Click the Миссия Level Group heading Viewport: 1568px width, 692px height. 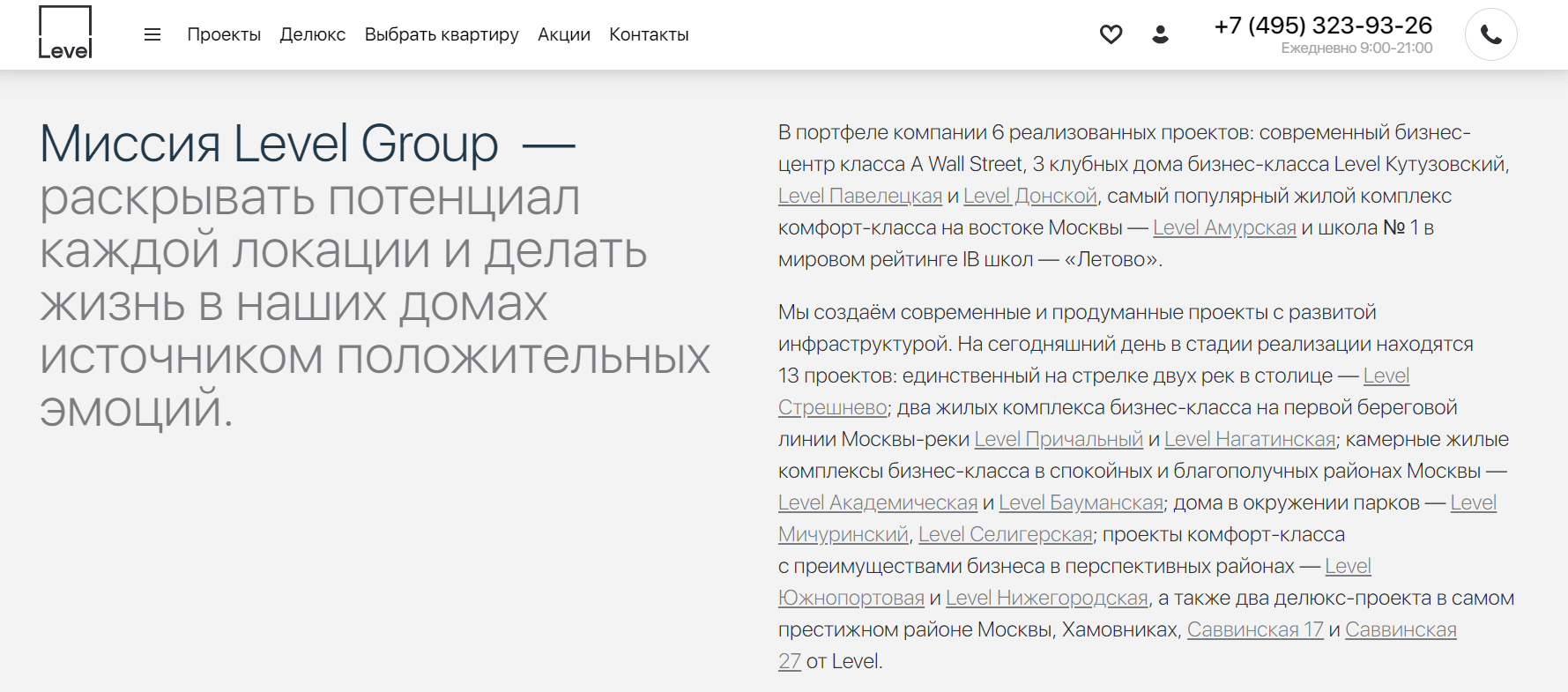point(269,143)
